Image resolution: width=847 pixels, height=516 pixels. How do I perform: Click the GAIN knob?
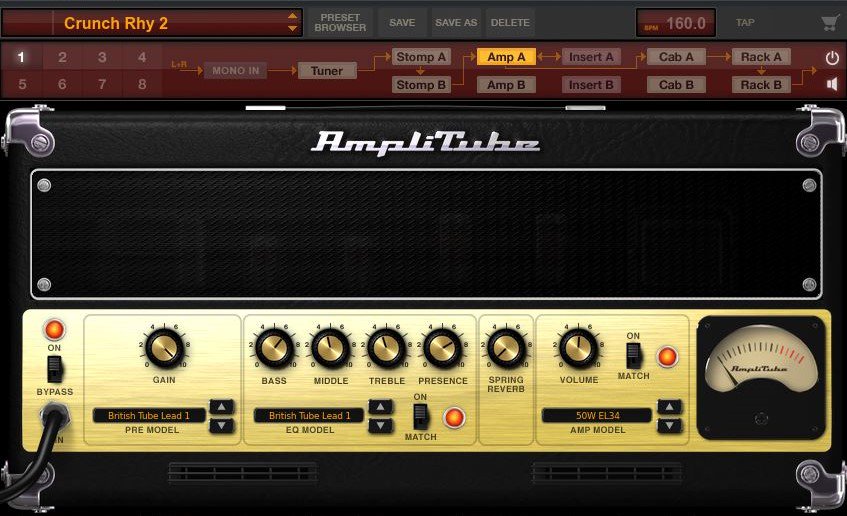[x=164, y=347]
